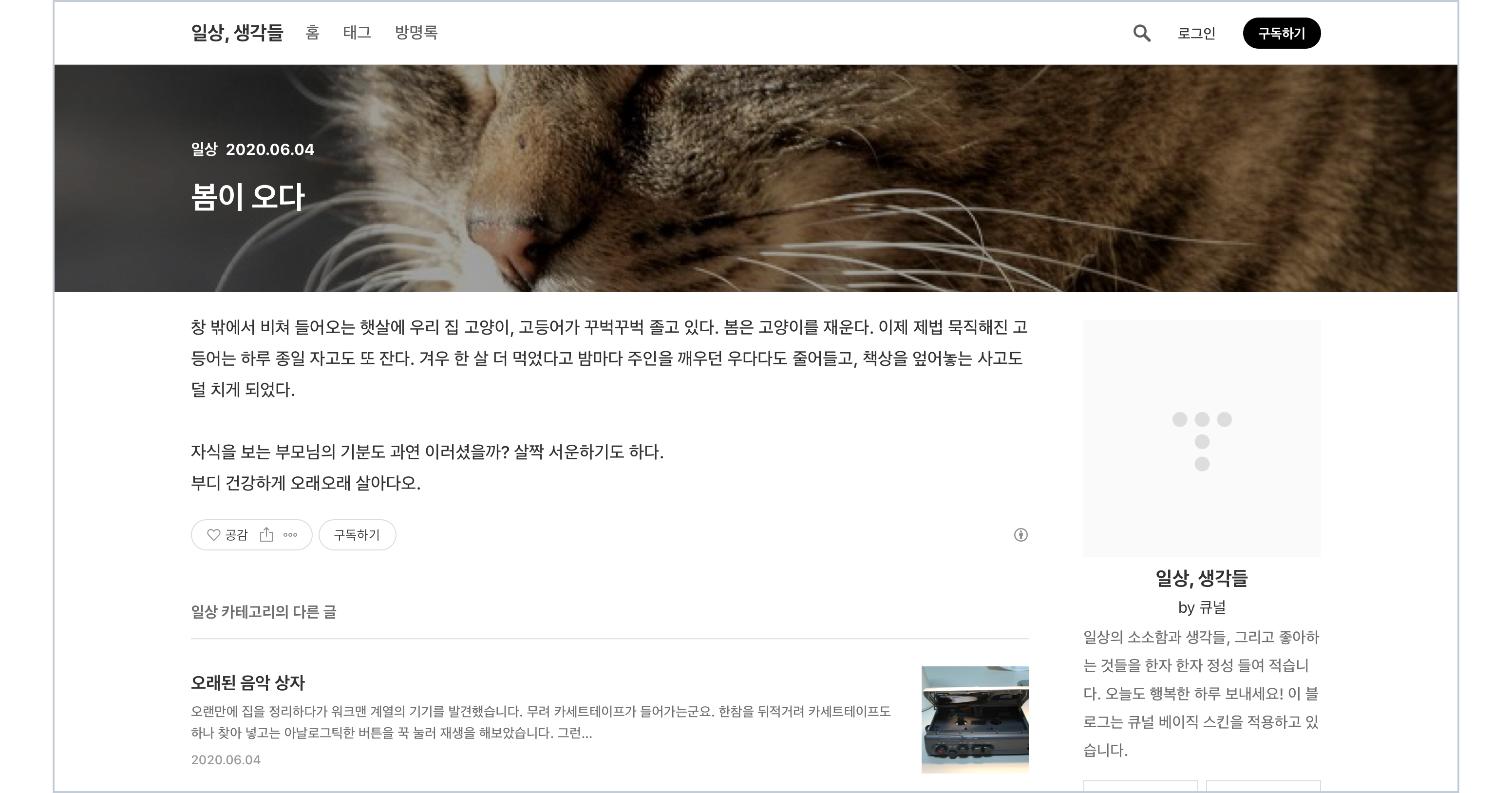This screenshot has height=793, width=1512.
Task: Click the circular info icon under post
Action: click(1021, 535)
